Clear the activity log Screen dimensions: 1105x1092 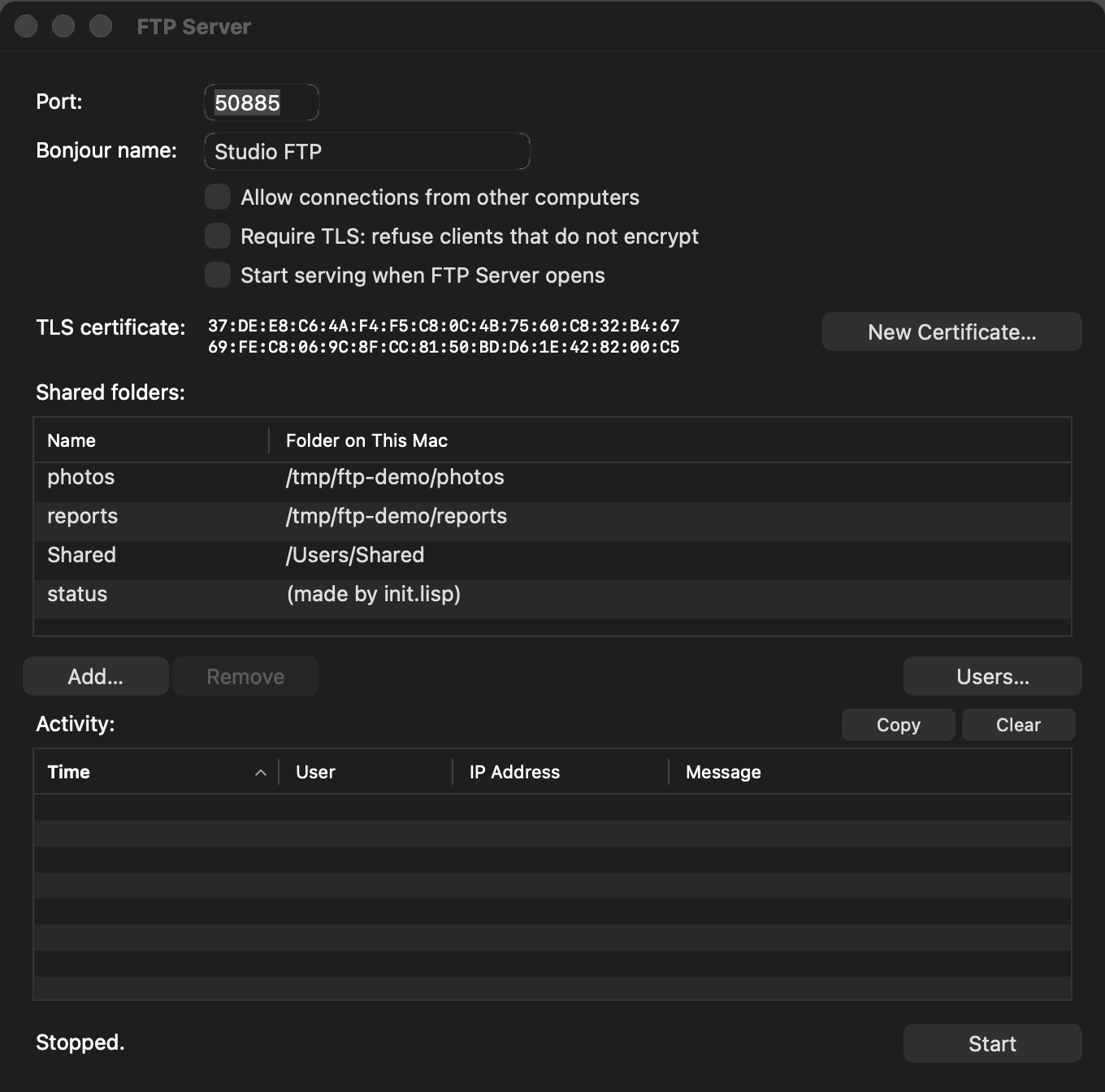[x=1018, y=725]
